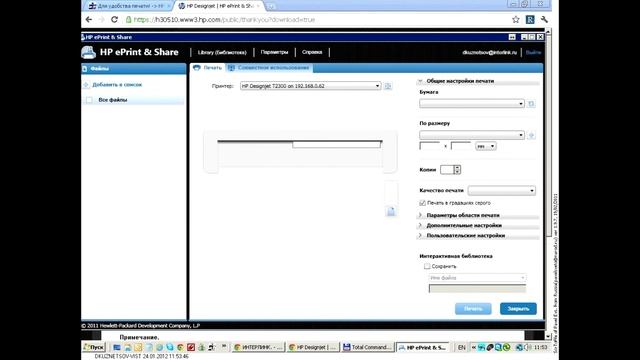Open the Справка menu

(312, 52)
